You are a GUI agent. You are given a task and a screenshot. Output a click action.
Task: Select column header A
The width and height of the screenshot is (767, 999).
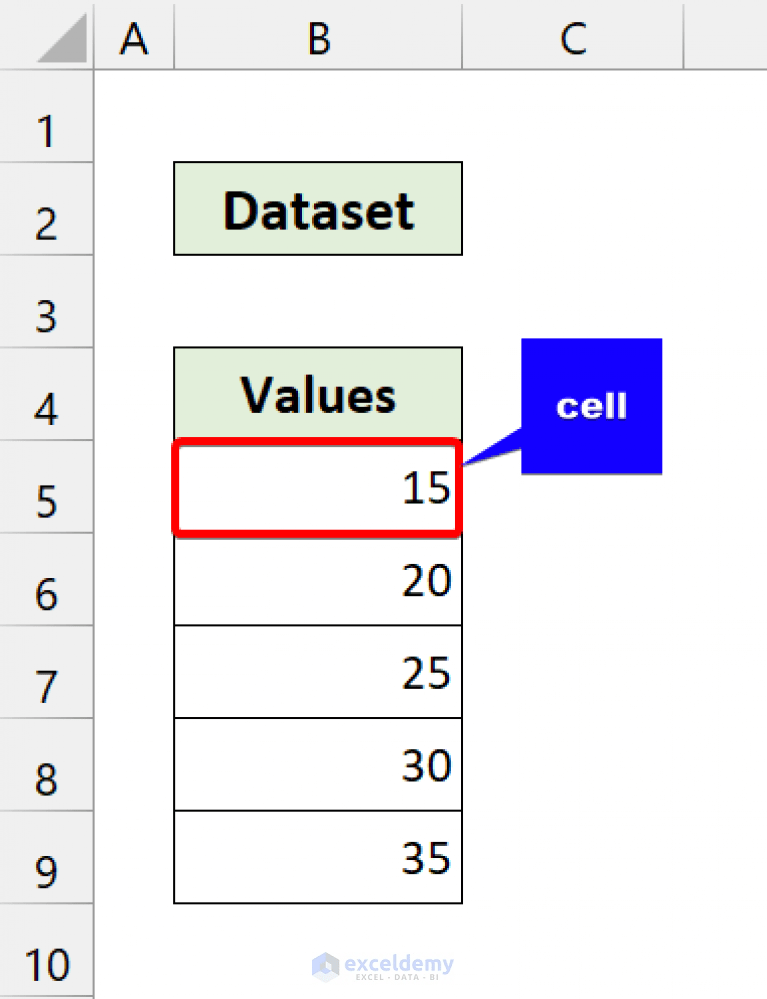(133, 38)
